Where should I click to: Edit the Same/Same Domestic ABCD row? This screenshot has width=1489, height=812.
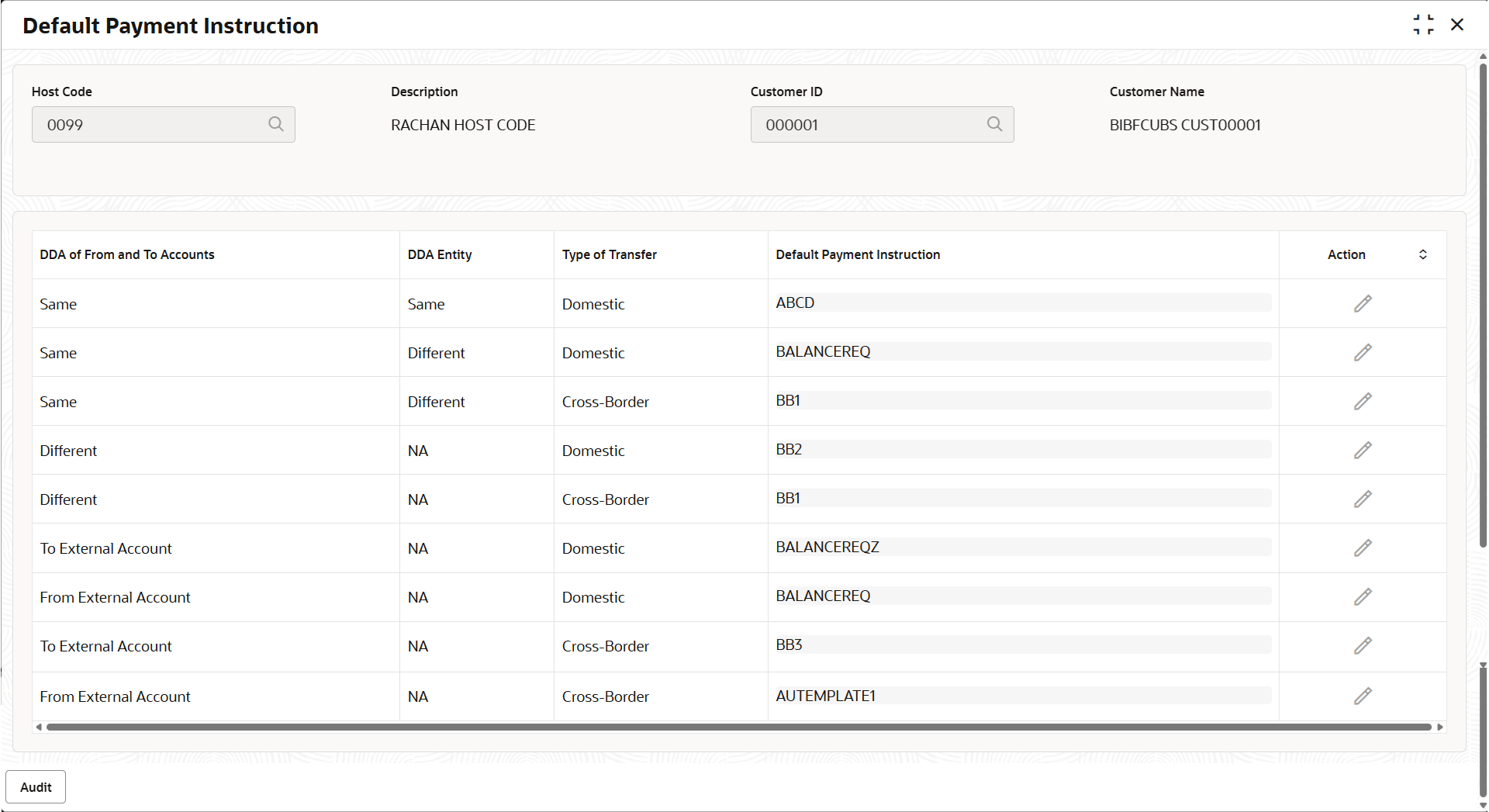[x=1363, y=303]
